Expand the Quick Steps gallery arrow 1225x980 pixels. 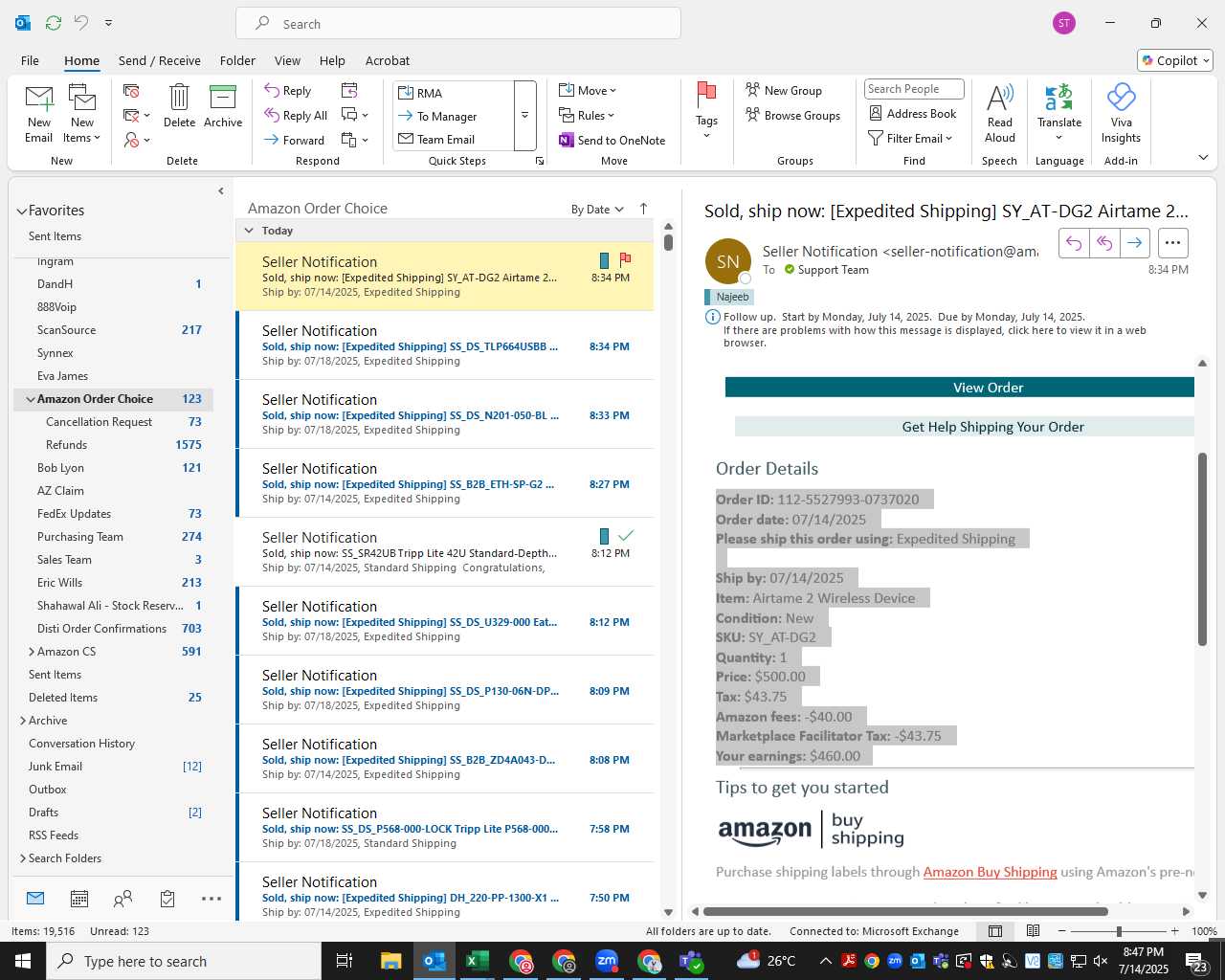coord(524,116)
